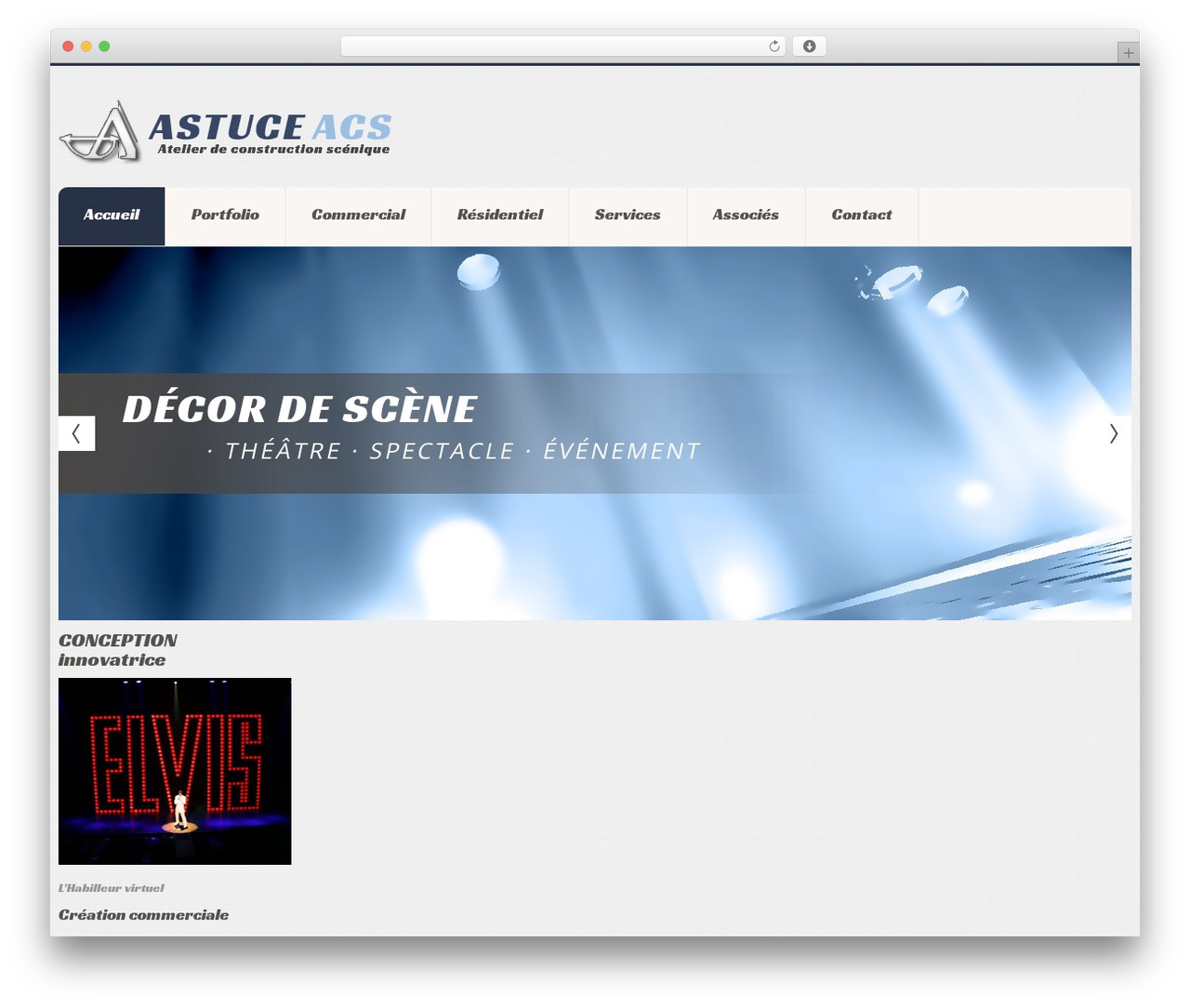Go to the Portfolio page
Viewport: 1190px width, 1008px height.
(225, 216)
